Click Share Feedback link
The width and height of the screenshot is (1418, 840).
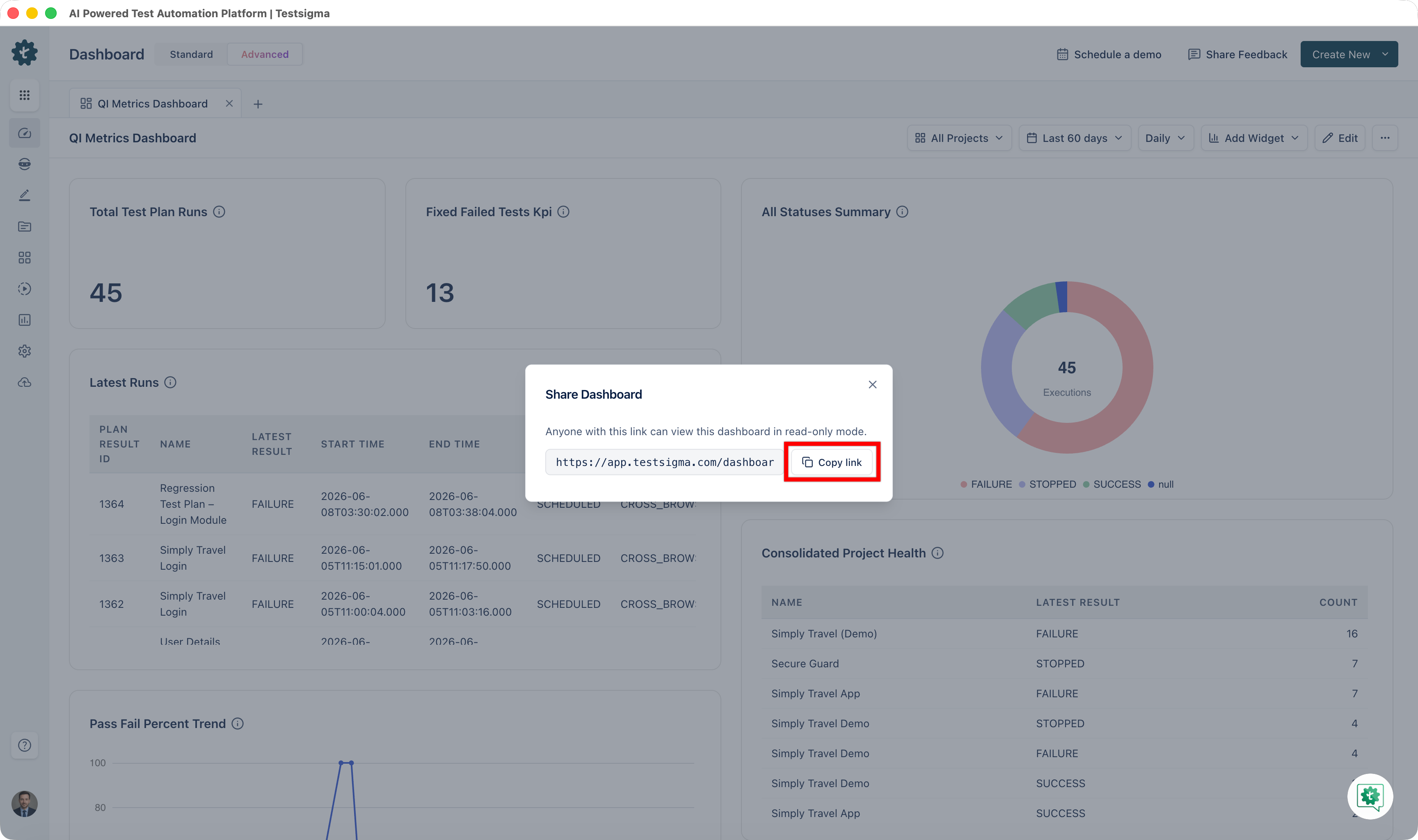1237,54
